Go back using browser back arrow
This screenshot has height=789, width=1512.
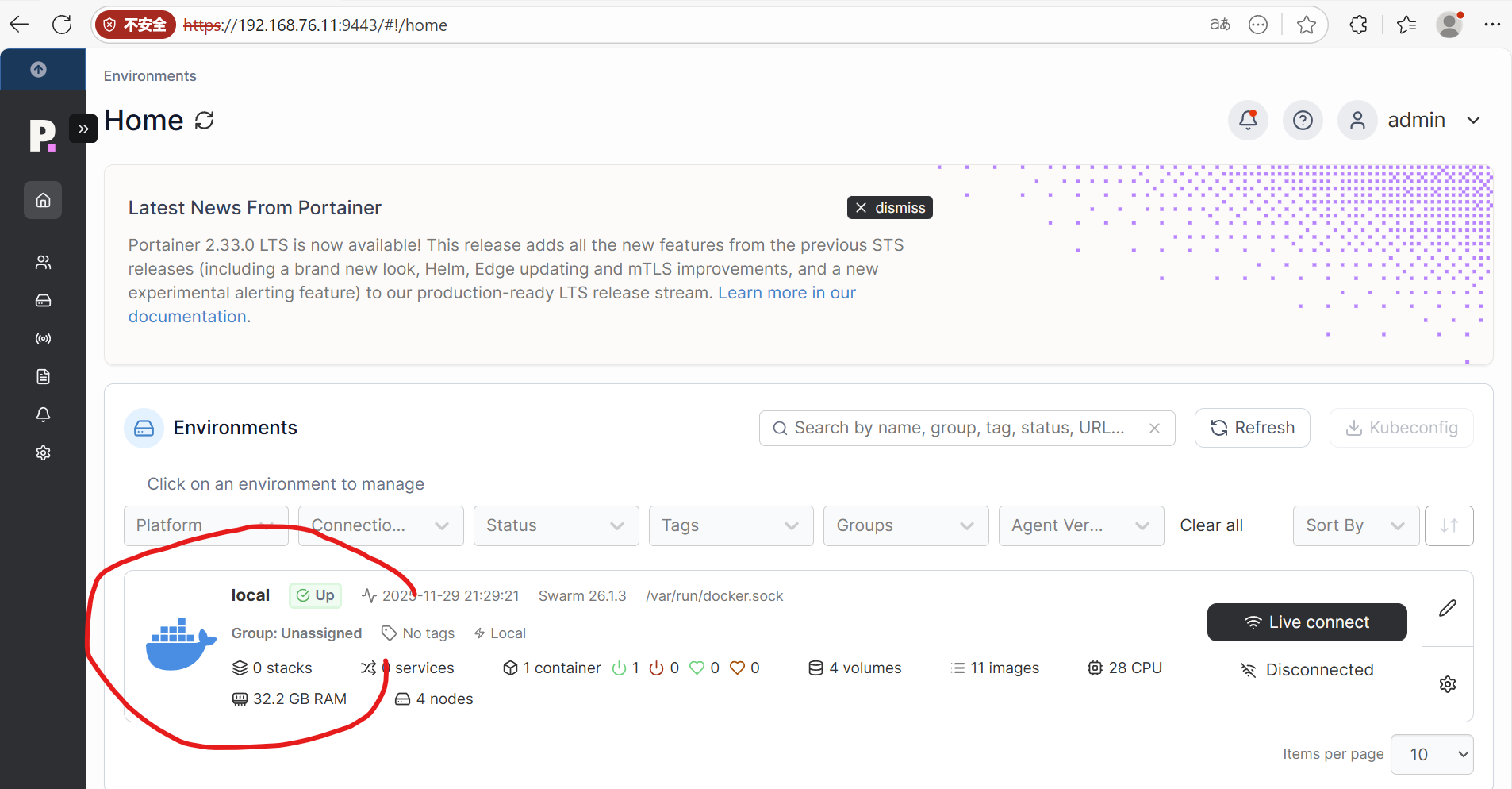(x=19, y=25)
